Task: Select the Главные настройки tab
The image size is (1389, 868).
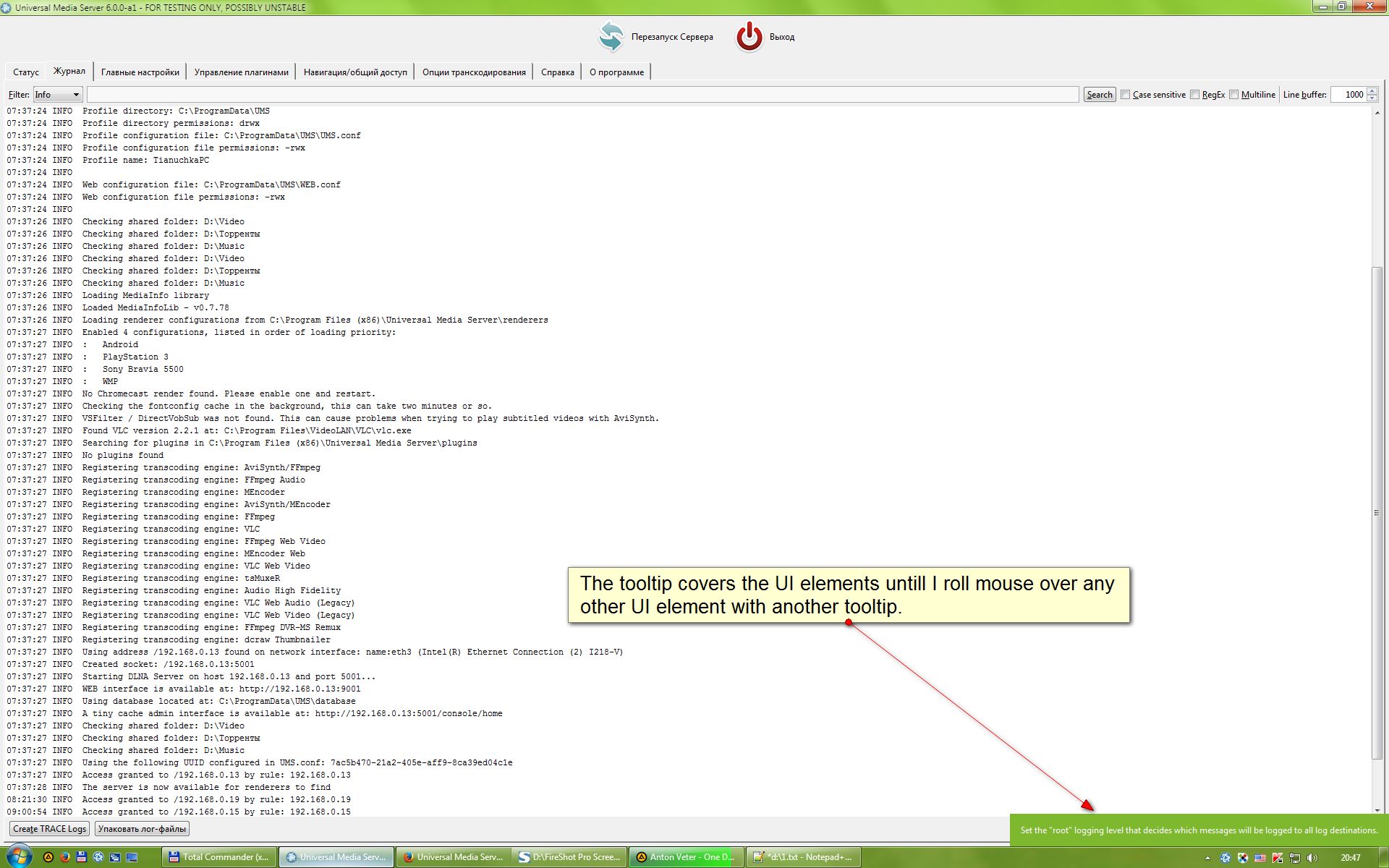Action: 141,71
